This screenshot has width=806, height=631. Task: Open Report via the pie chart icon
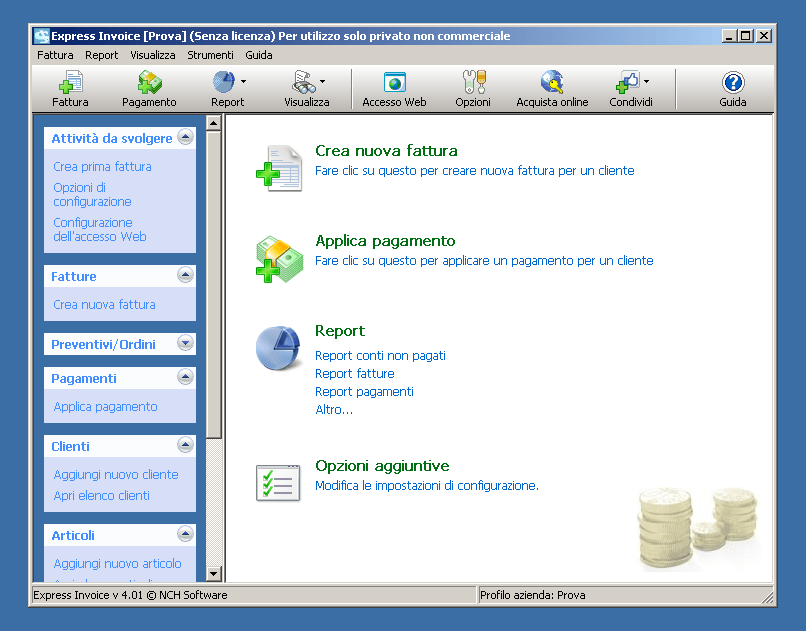tap(277, 348)
